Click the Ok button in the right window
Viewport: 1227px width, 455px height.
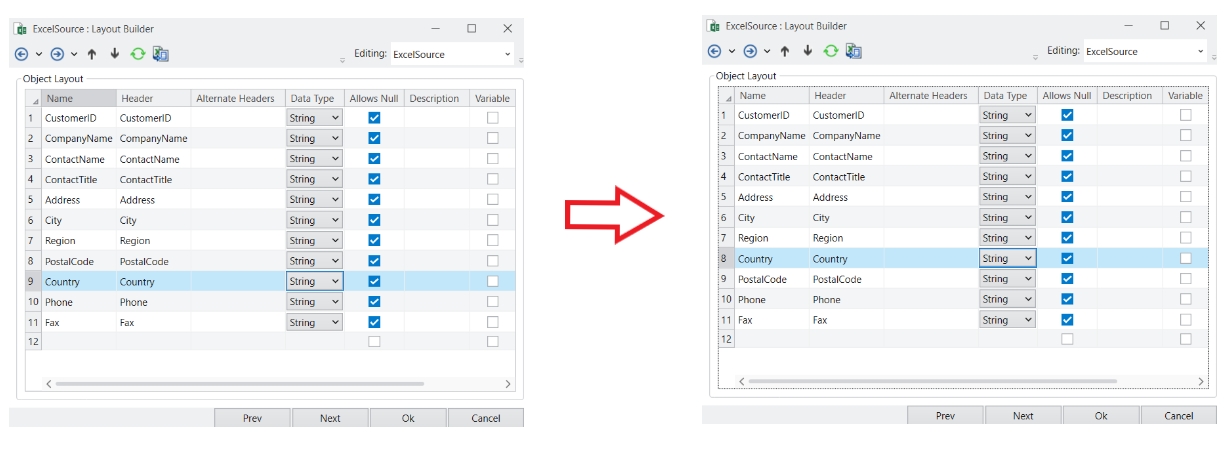click(1101, 415)
